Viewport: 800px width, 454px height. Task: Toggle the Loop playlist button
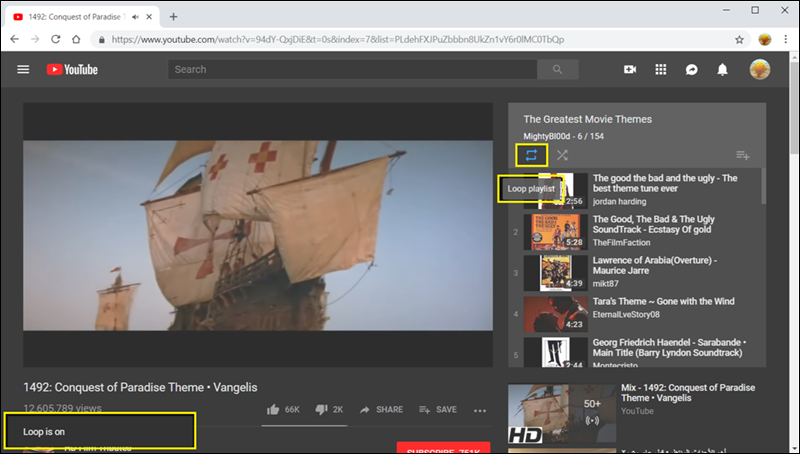(x=531, y=155)
